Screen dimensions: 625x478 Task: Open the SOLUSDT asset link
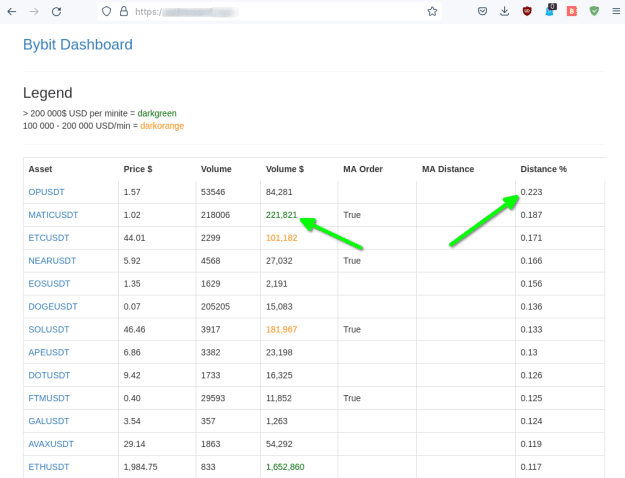click(x=49, y=329)
